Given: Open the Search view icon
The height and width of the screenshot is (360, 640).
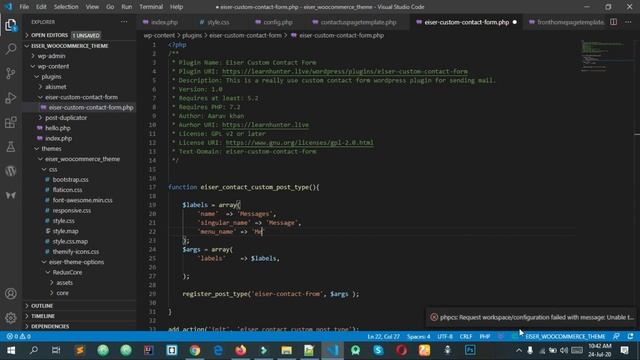Looking at the screenshot, I should pyautogui.click(x=11, y=49).
